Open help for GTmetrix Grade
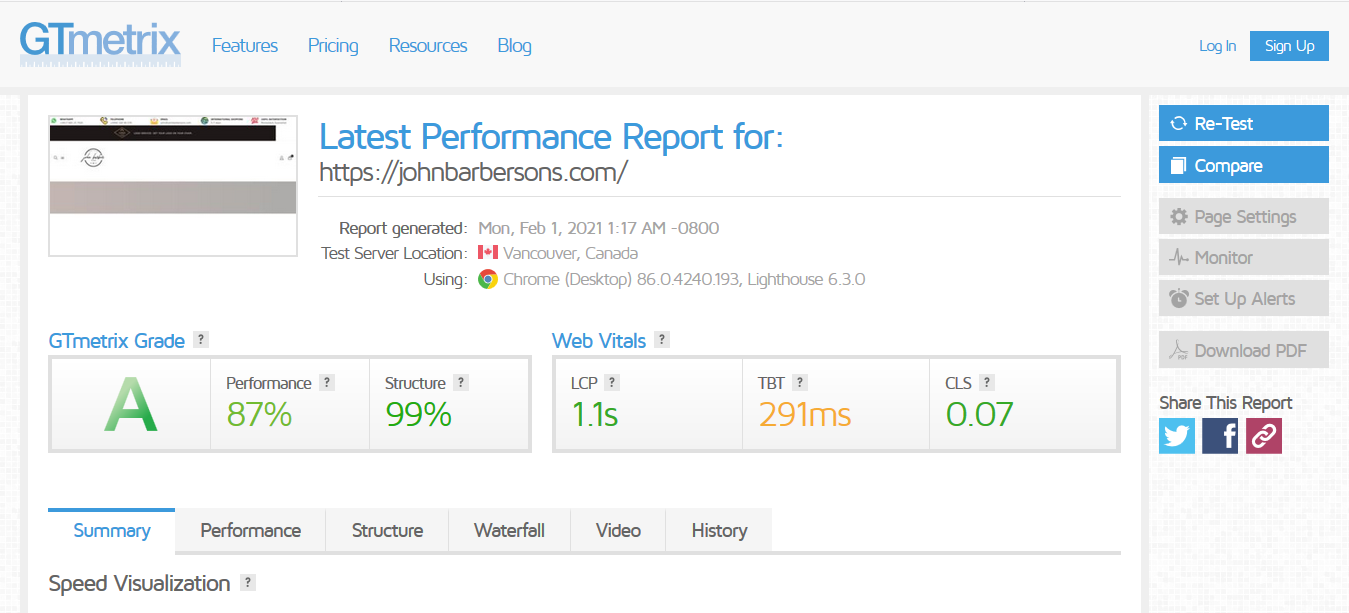The image size is (1349, 613). click(x=201, y=340)
